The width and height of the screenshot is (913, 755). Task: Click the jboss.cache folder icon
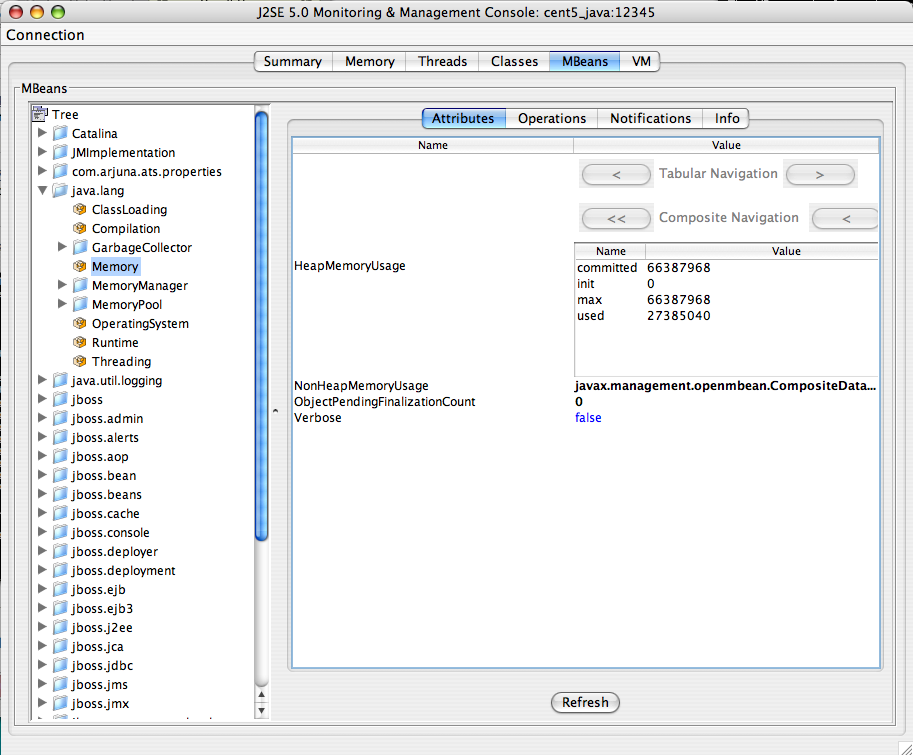60,513
